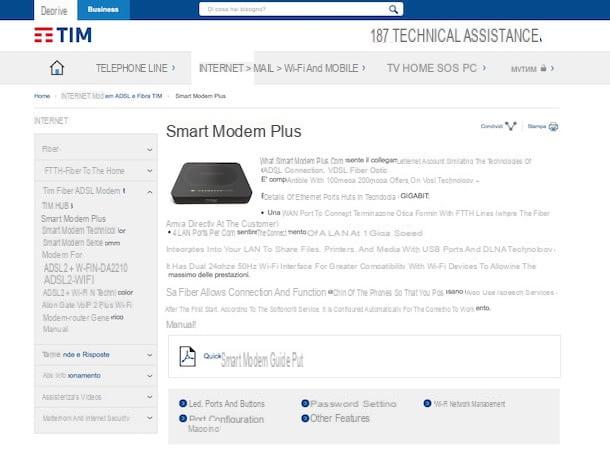Open Password Setting link
610x462 pixels.
click(353, 404)
